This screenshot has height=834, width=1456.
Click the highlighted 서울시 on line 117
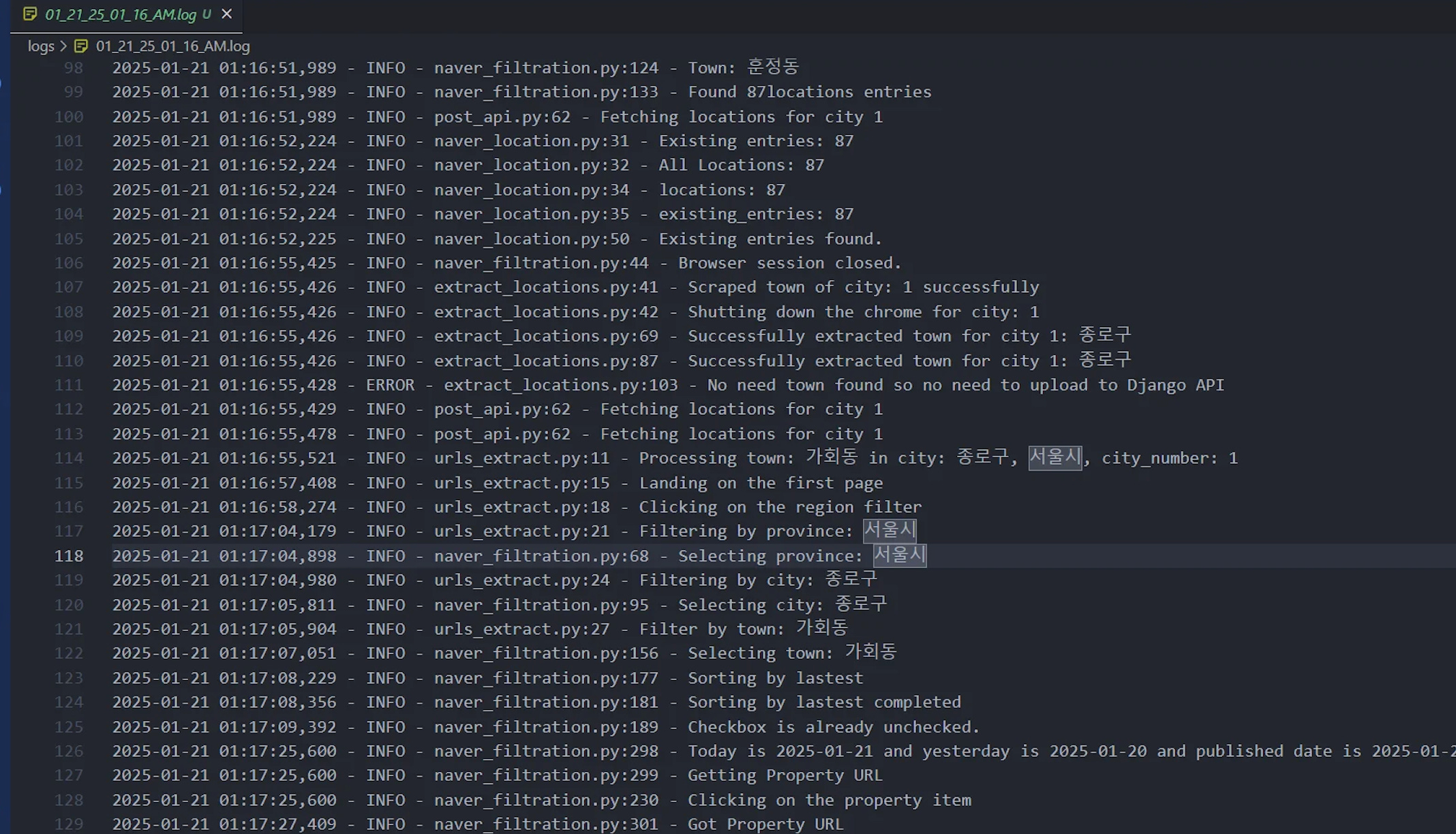point(890,531)
